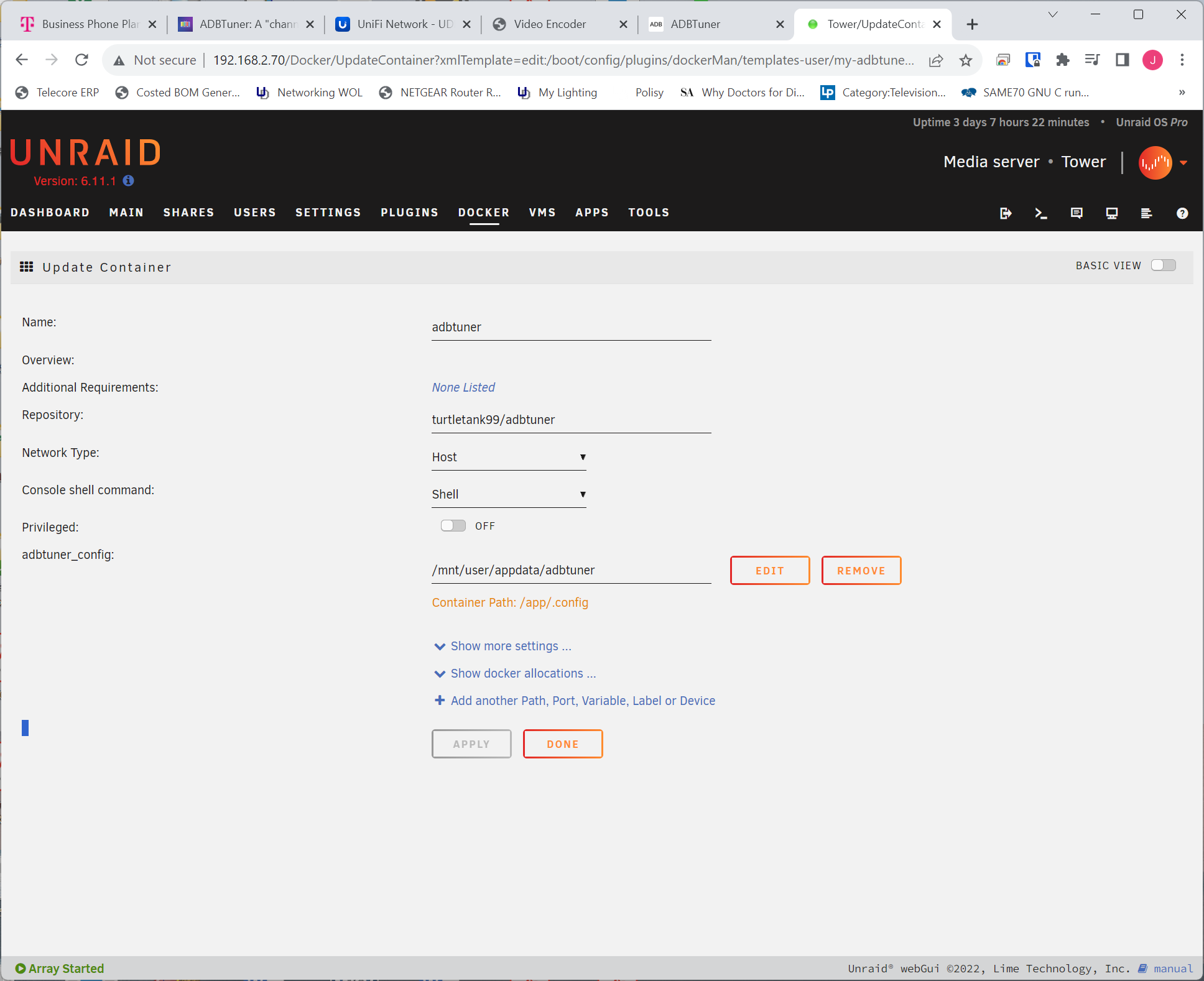Toggle the Basic View switch
Image resolution: width=1204 pixels, height=981 pixels.
[1163, 265]
